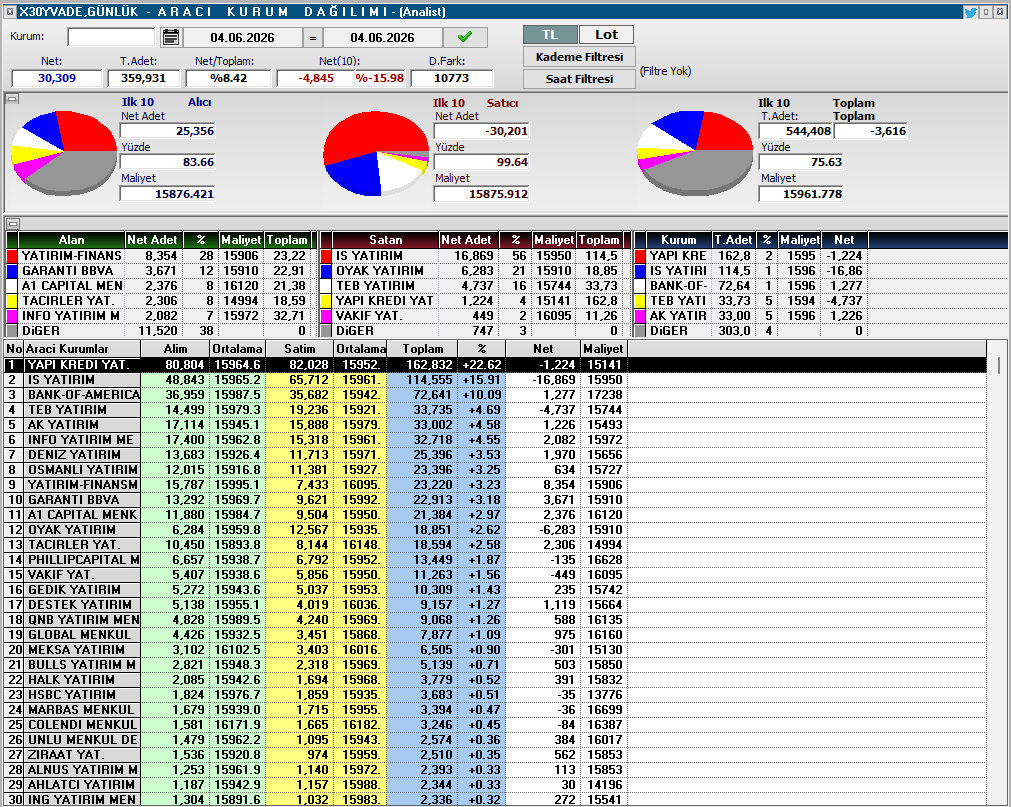Click the Net(10) value -4,845
This screenshot has width=1011, height=807.
pos(315,78)
